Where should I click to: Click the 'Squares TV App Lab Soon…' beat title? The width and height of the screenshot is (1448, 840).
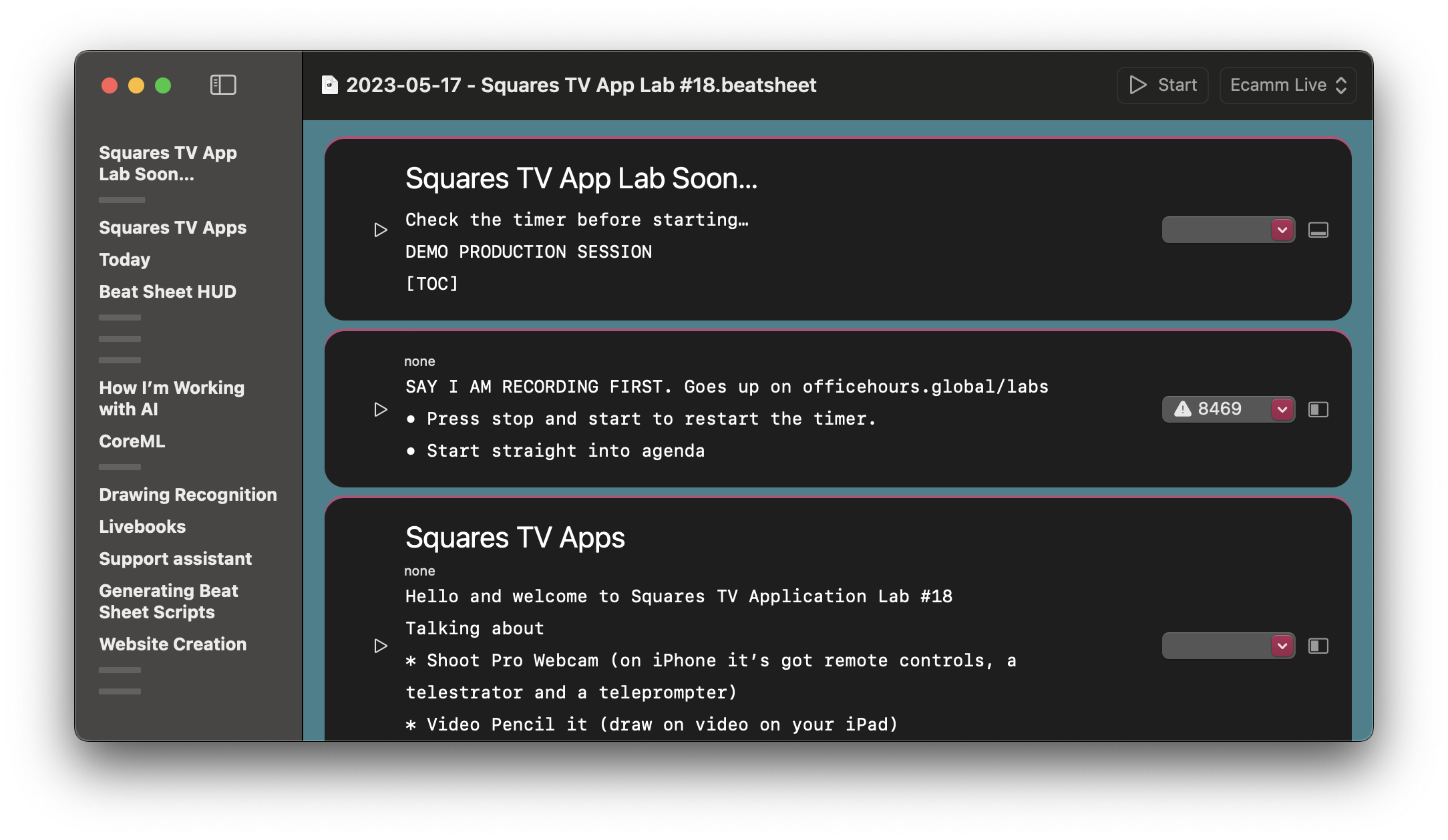coord(581,179)
